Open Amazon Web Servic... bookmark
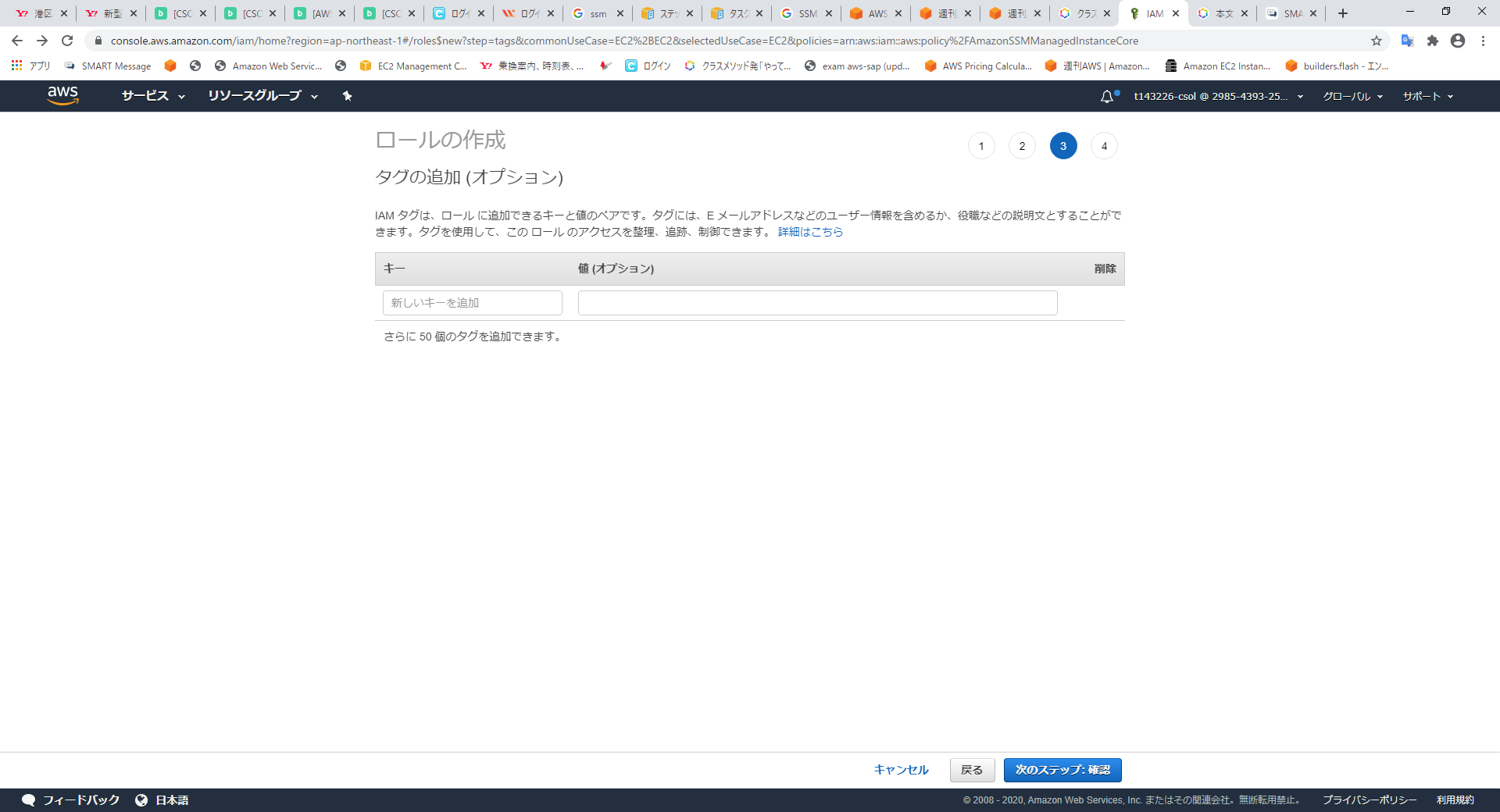1500x812 pixels. [x=269, y=66]
